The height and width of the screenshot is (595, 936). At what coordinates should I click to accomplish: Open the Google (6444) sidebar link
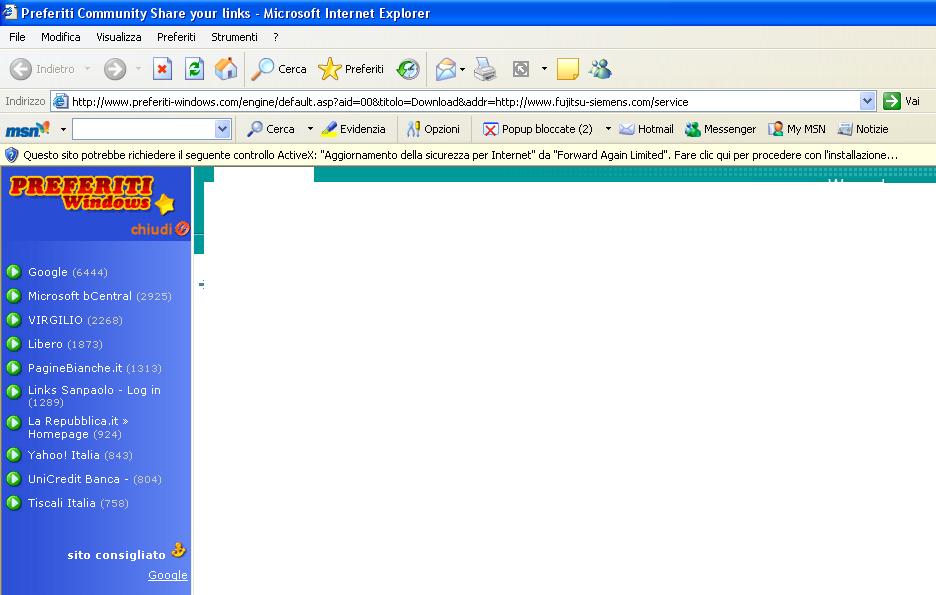68,272
